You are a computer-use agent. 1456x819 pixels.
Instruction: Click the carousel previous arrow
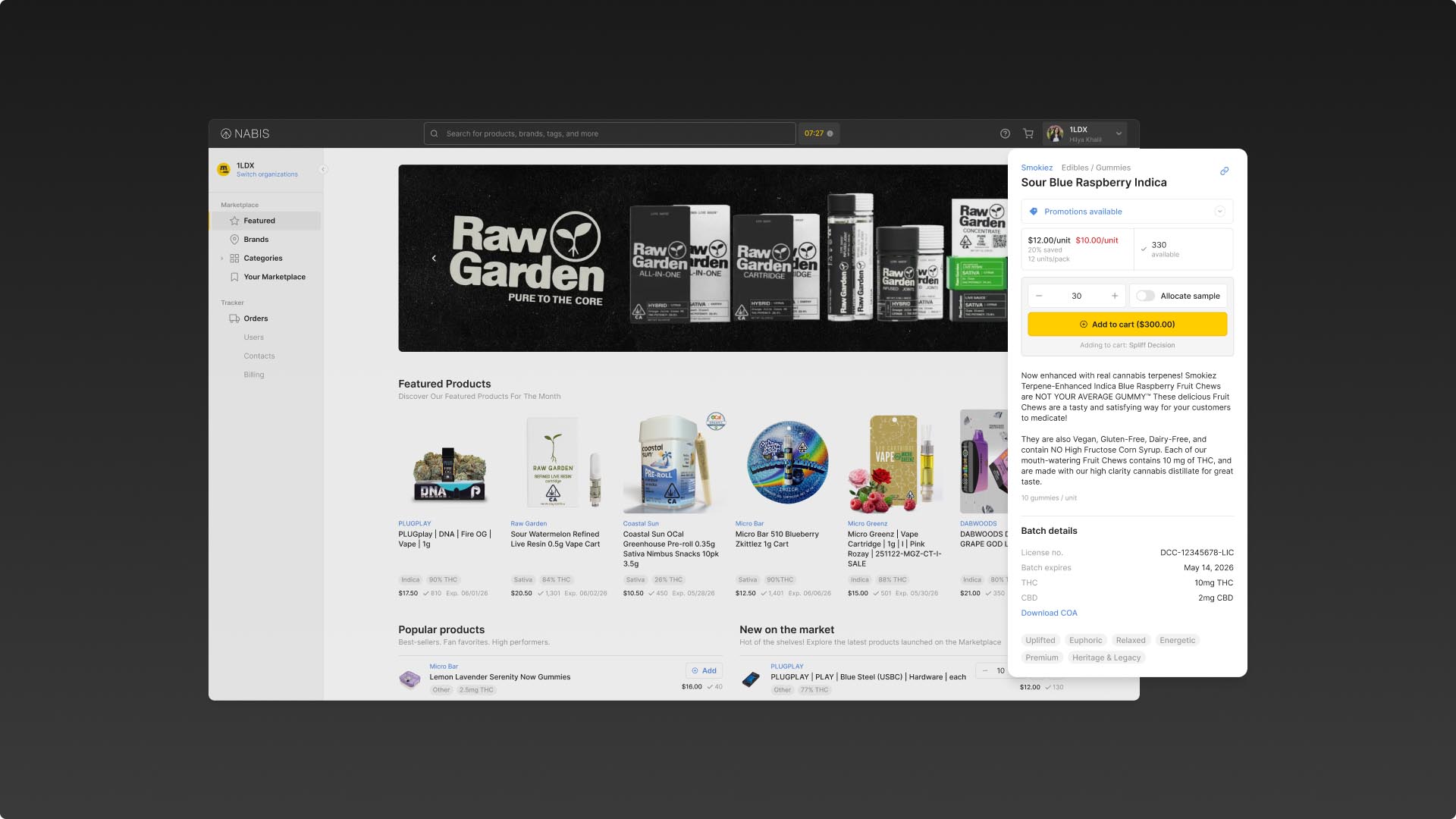click(x=435, y=258)
